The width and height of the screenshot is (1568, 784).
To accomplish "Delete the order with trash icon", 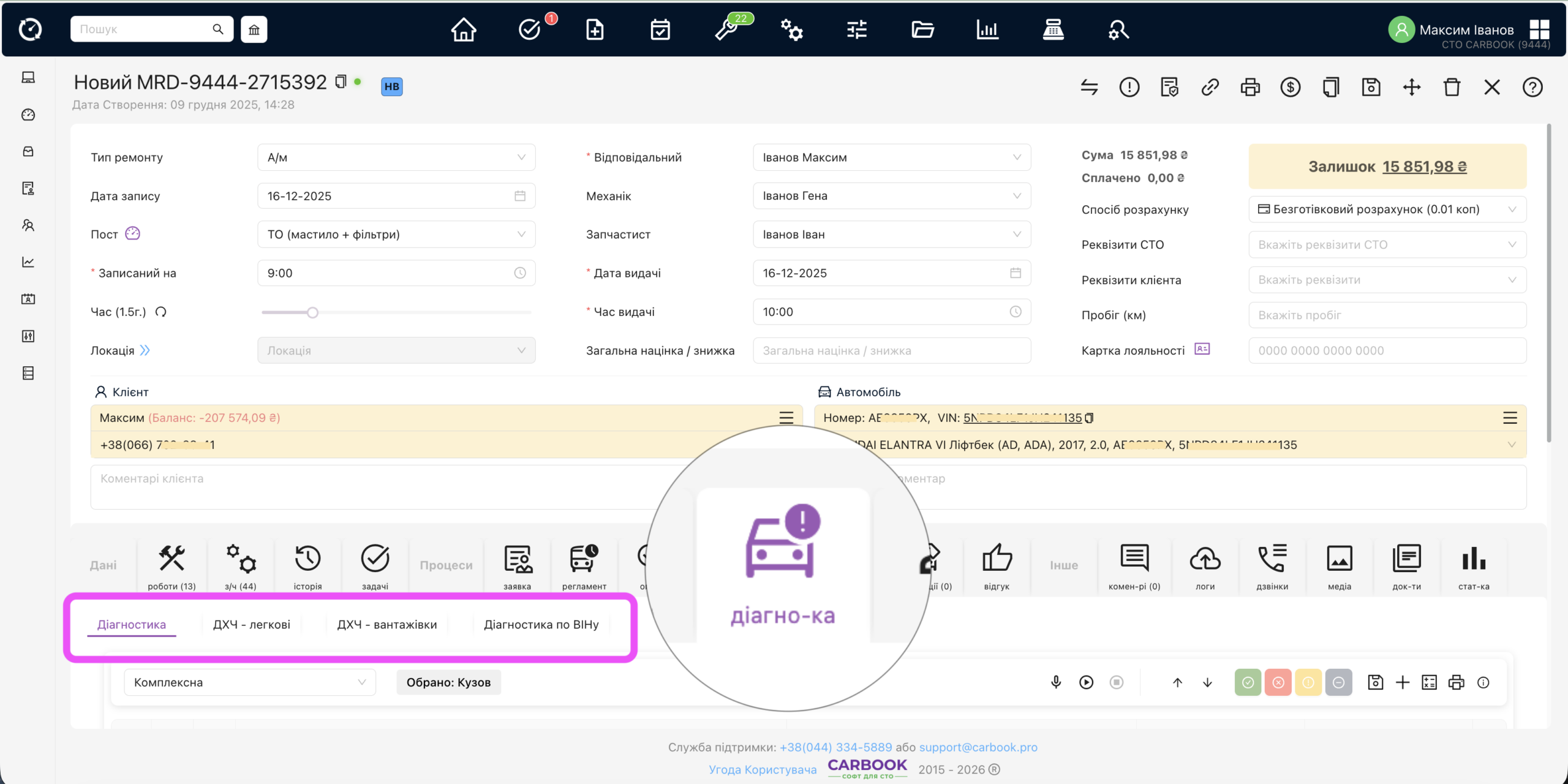I will pyautogui.click(x=1452, y=87).
